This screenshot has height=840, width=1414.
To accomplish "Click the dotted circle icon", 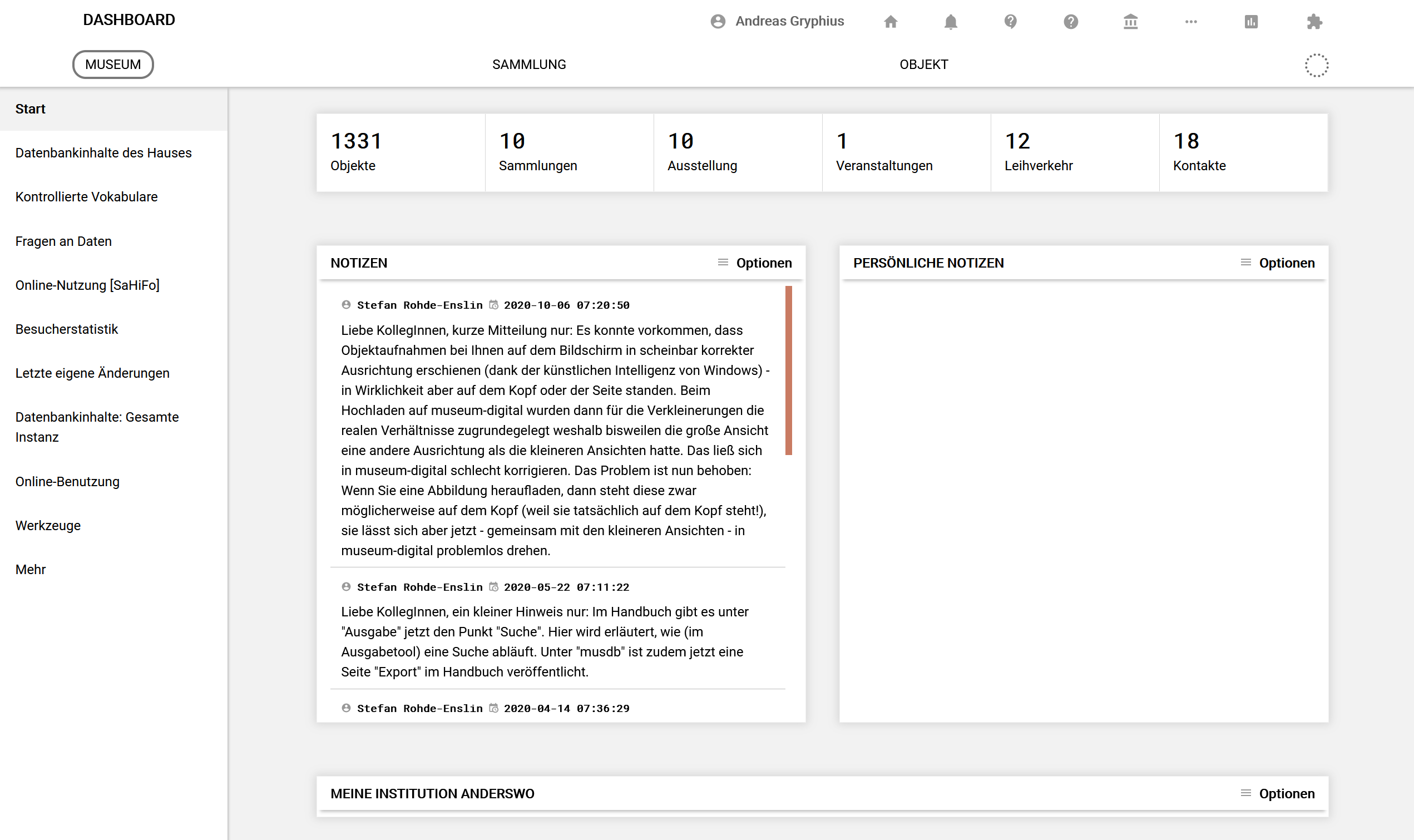I will [1317, 65].
